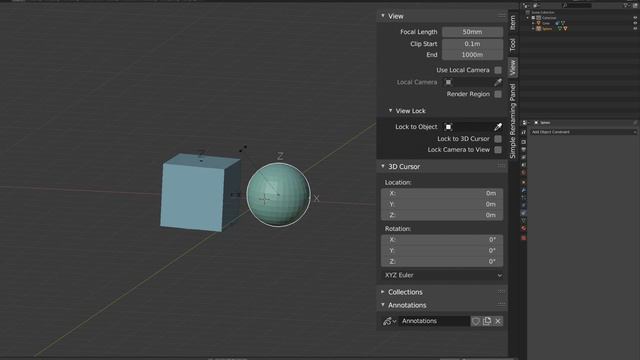Image resolution: width=640 pixels, height=360 pixels.
Task: Expand the Collections panel
Action: [x=383, y=292]
